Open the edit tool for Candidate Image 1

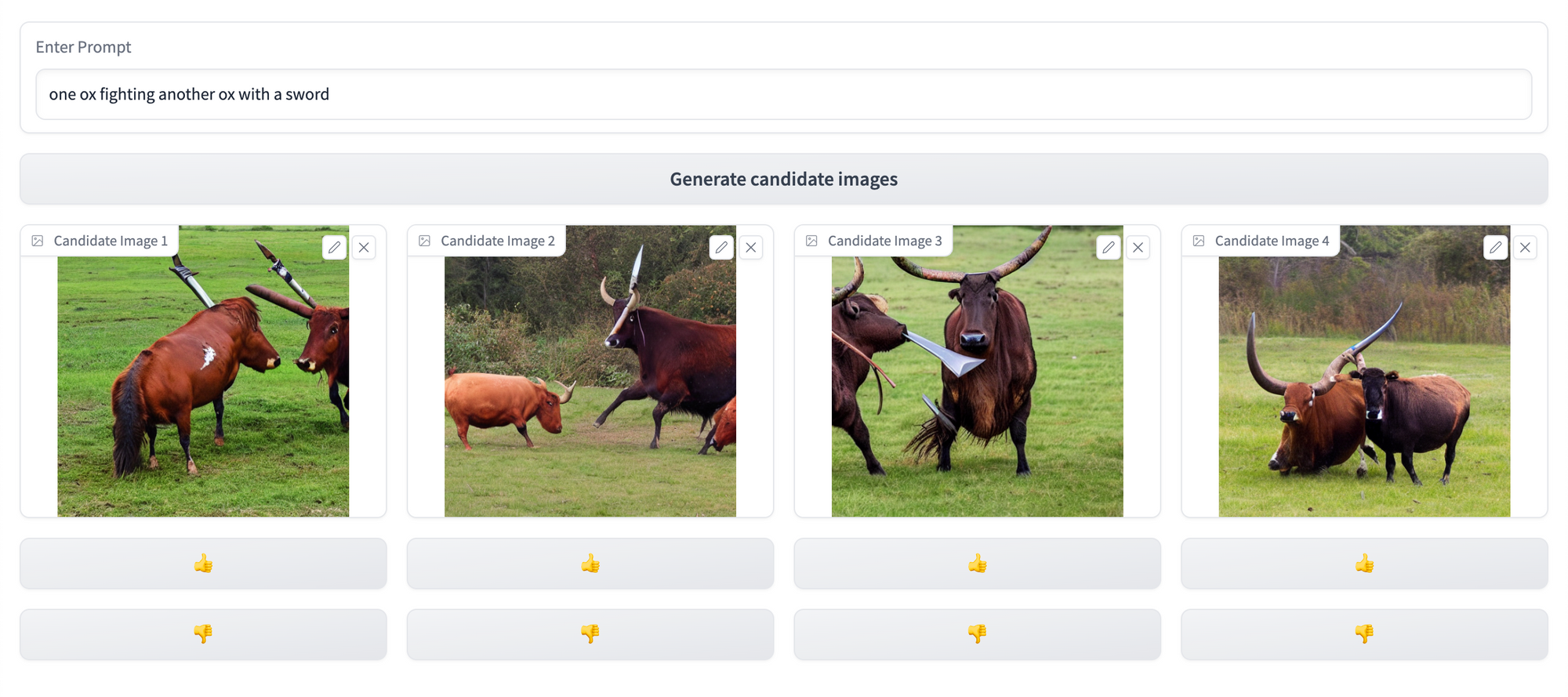(334, 247)
